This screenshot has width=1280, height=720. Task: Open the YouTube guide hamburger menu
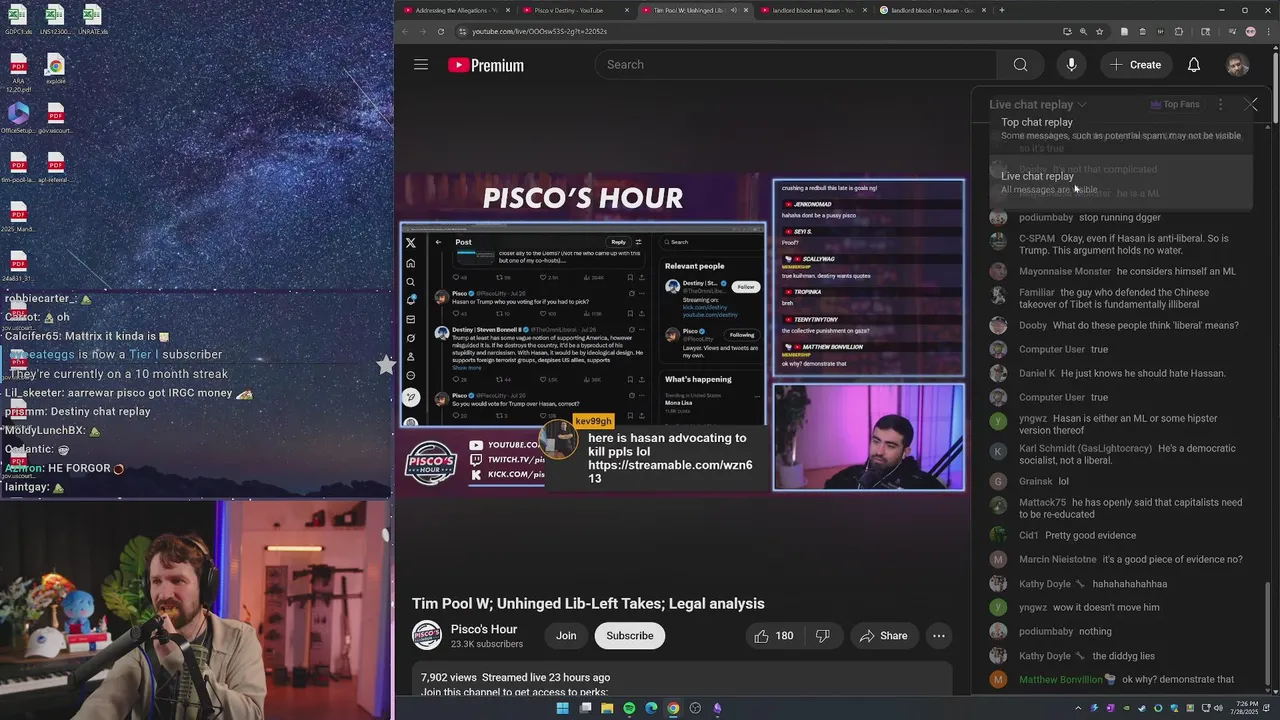(x=421, y=65)
